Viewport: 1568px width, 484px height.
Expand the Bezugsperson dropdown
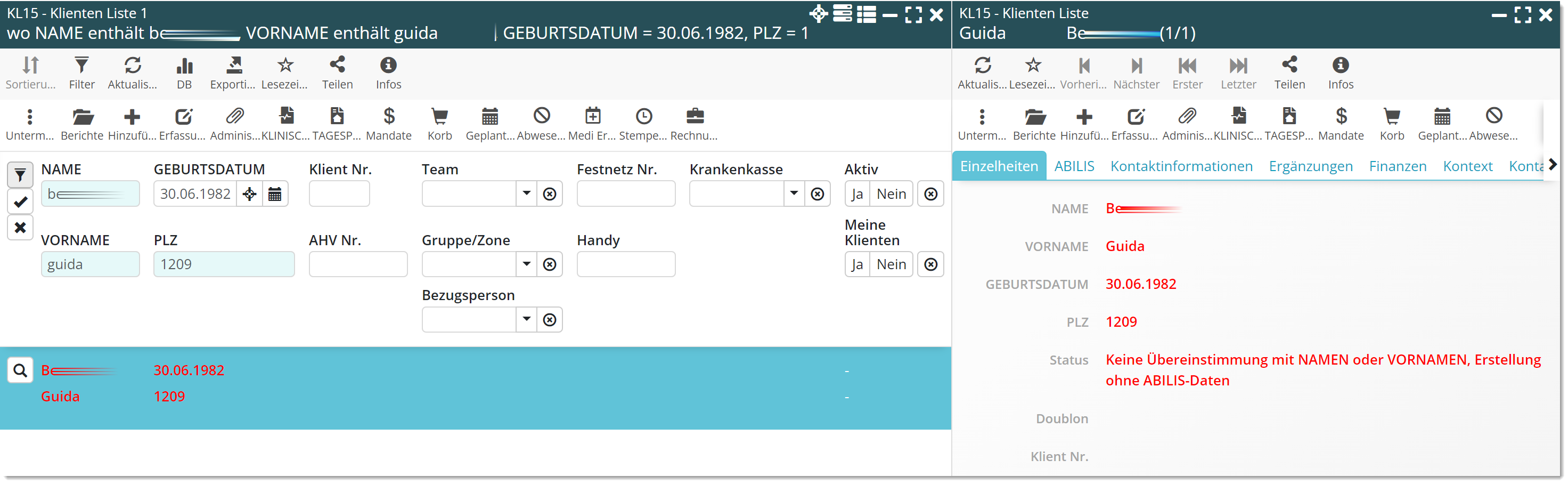click(x=527, y=319)
